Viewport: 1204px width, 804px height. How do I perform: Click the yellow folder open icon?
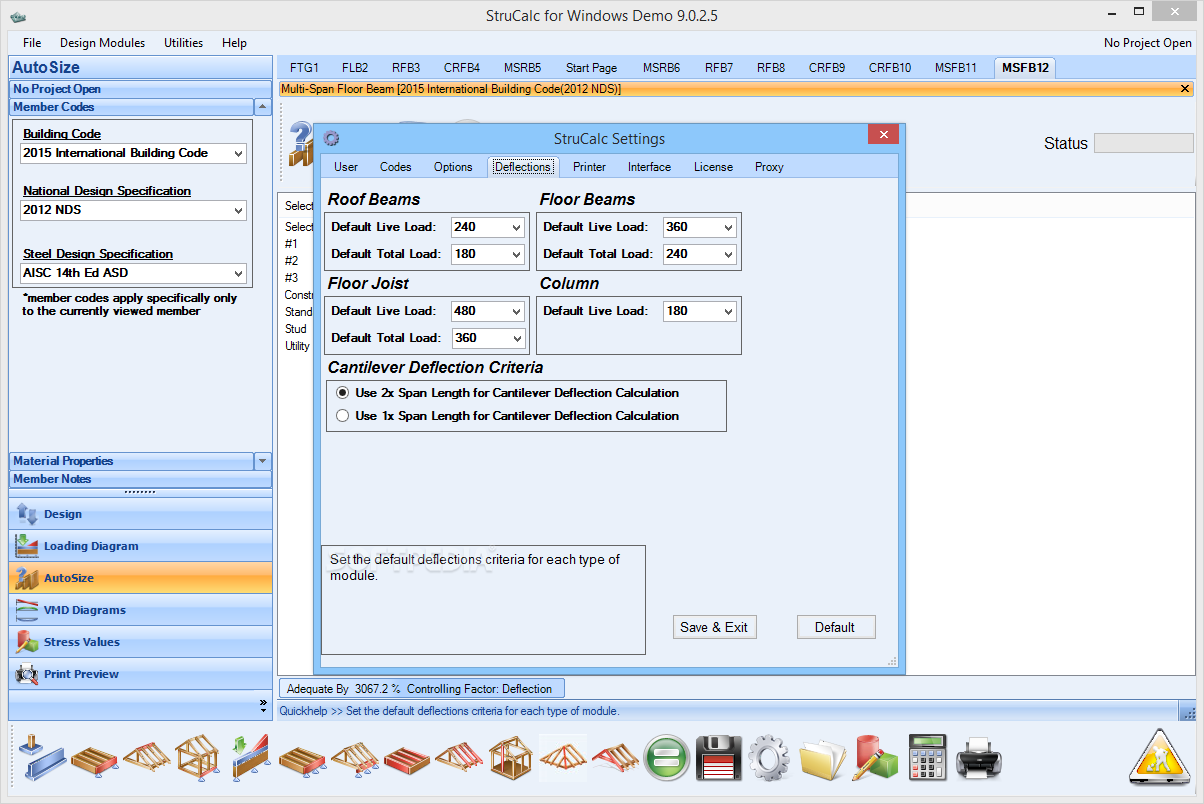click(x=823, y=760)
